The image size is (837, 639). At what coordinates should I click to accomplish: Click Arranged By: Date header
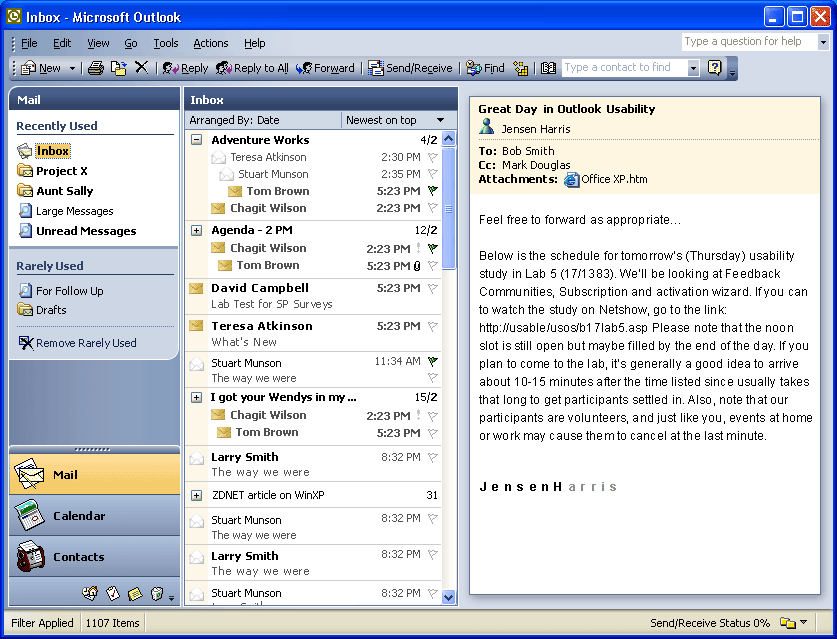pos(263,120)
